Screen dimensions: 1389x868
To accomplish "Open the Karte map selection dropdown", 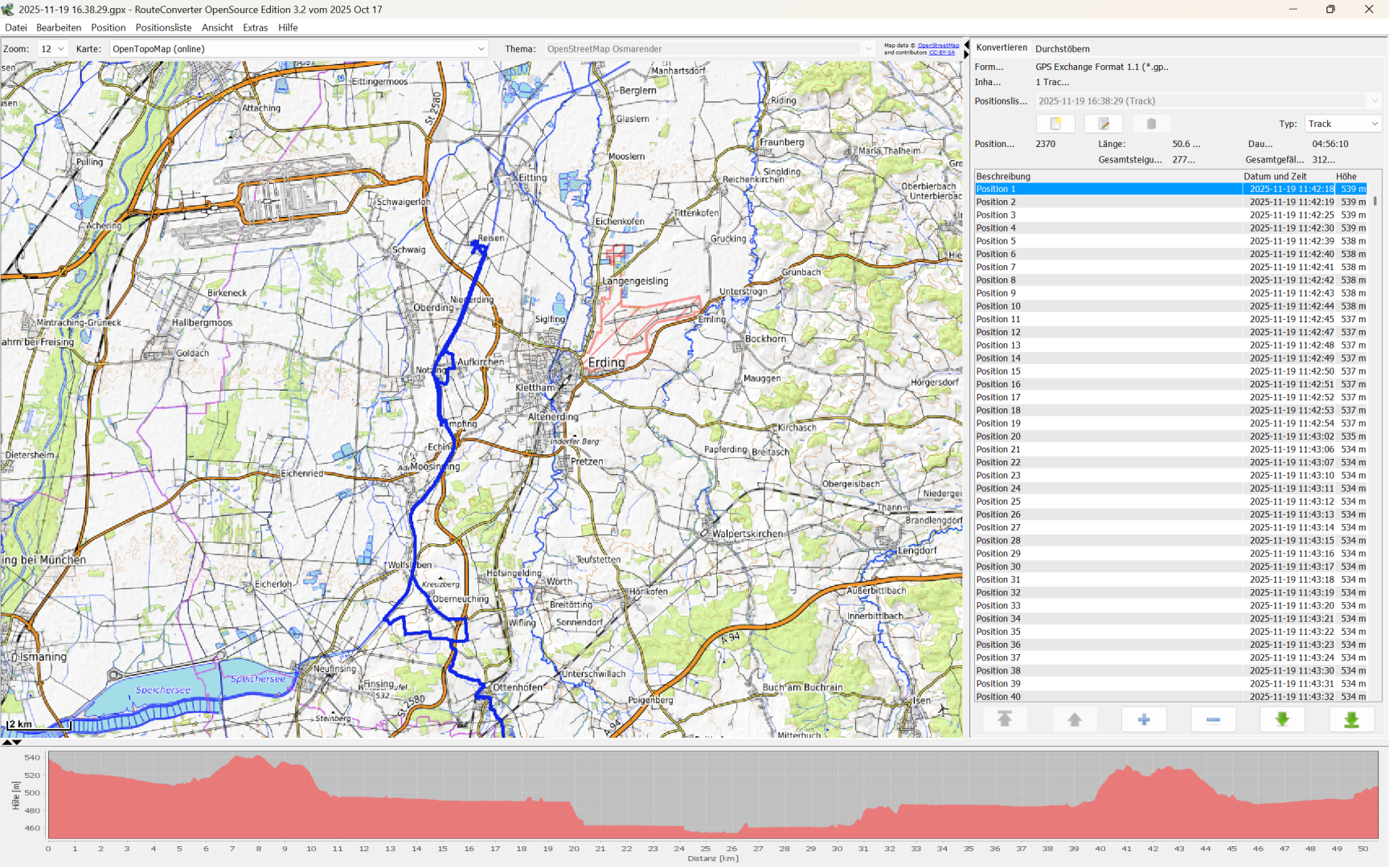I will point(299,49).
